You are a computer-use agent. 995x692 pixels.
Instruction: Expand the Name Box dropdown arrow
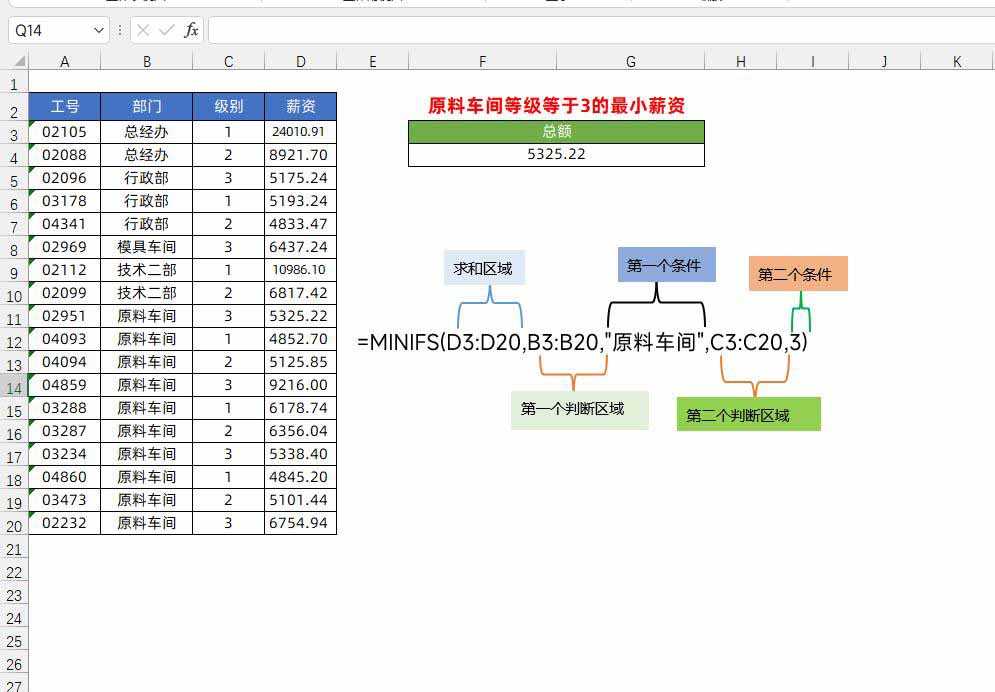pyautogui.click(x=98, y=30)
